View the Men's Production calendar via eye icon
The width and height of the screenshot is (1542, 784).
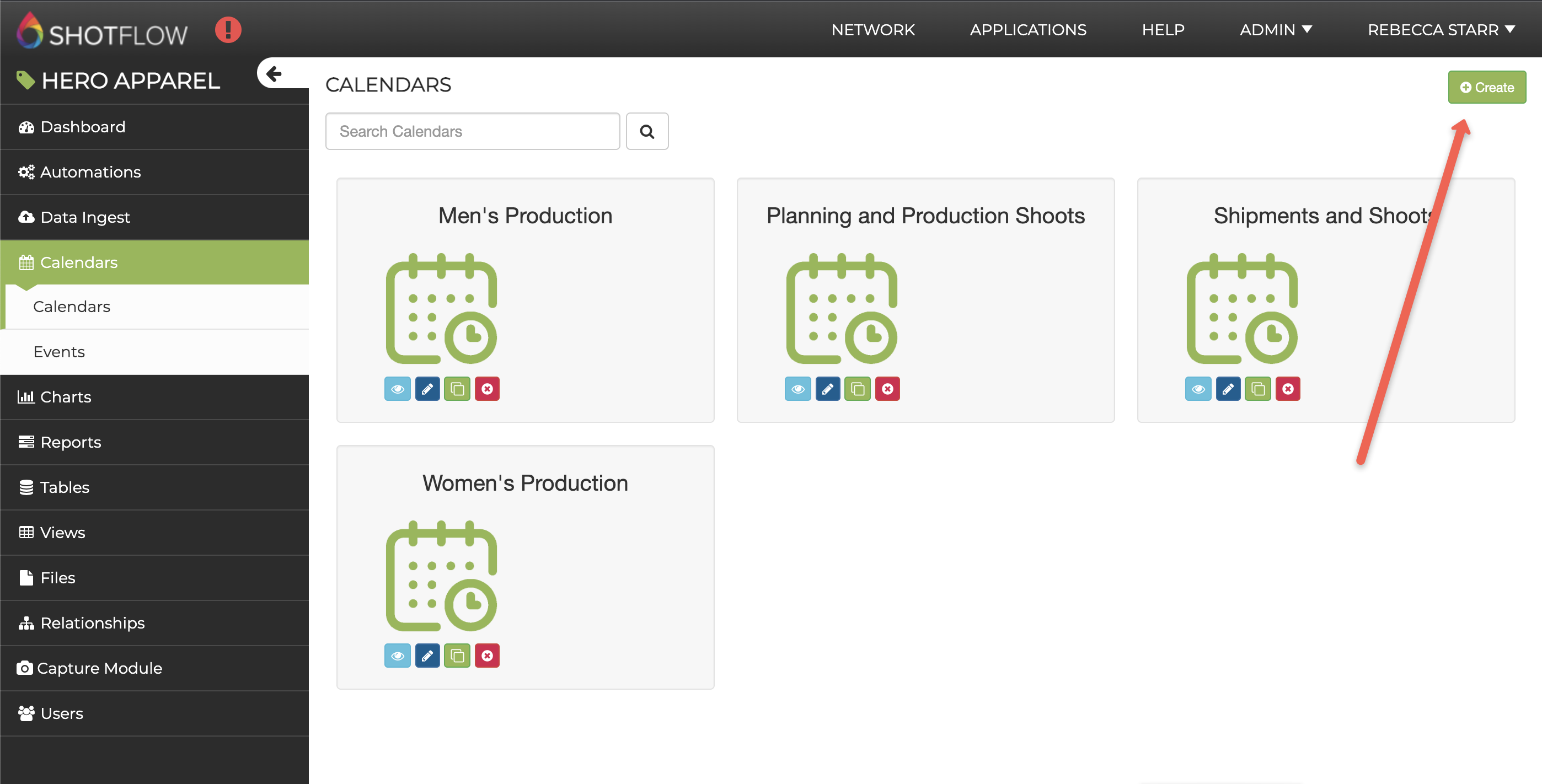click(398, 389)
